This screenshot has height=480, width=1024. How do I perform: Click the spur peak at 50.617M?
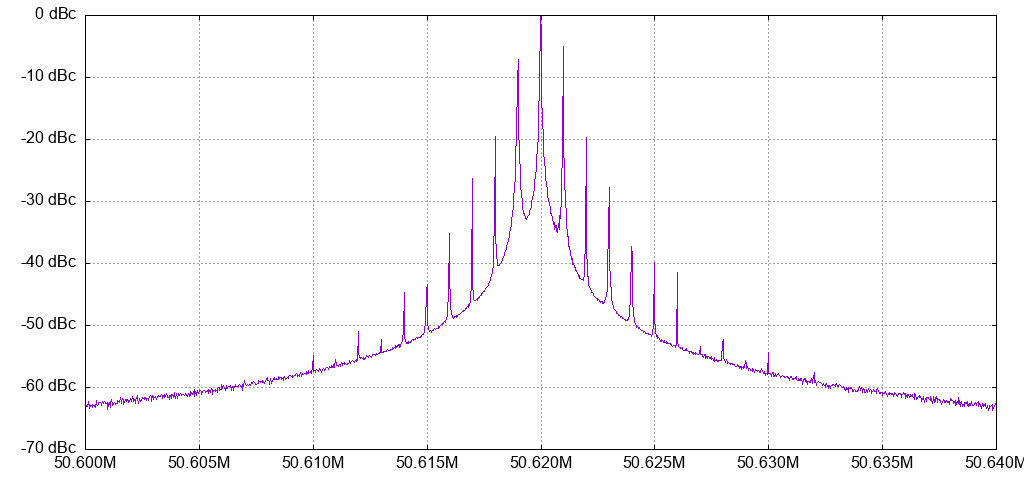472,181
